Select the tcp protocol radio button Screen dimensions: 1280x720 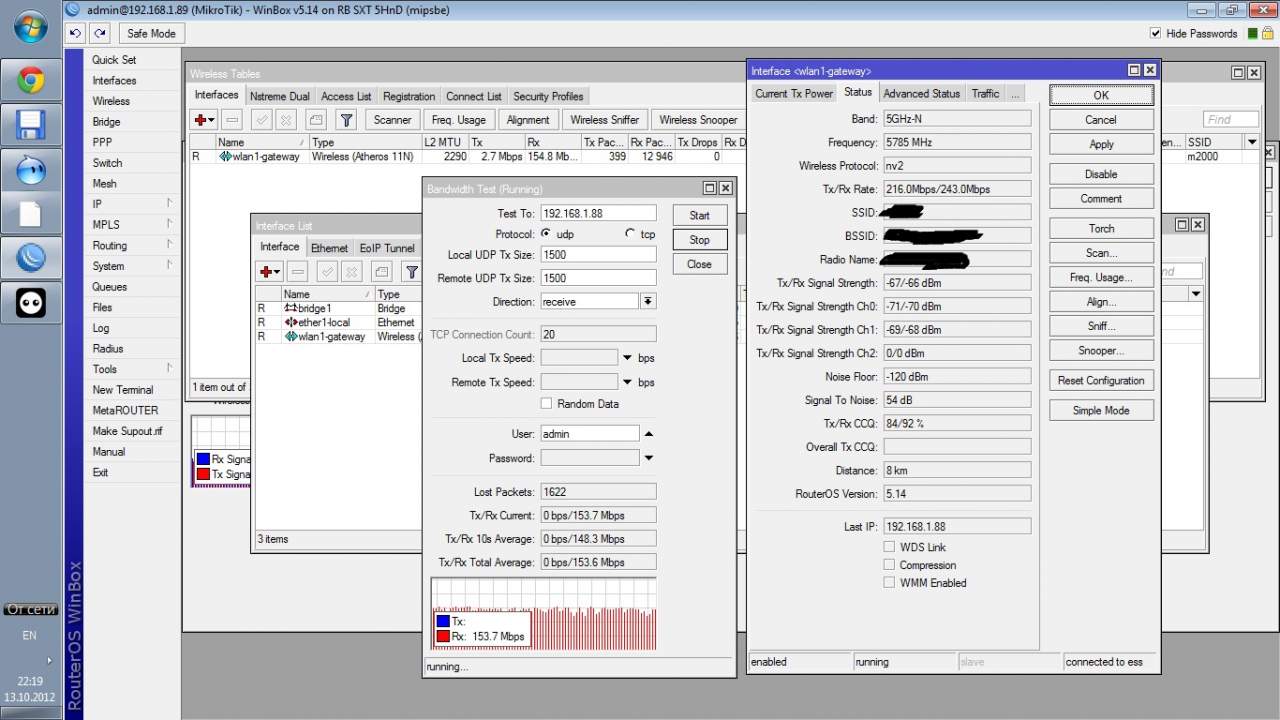630,234
